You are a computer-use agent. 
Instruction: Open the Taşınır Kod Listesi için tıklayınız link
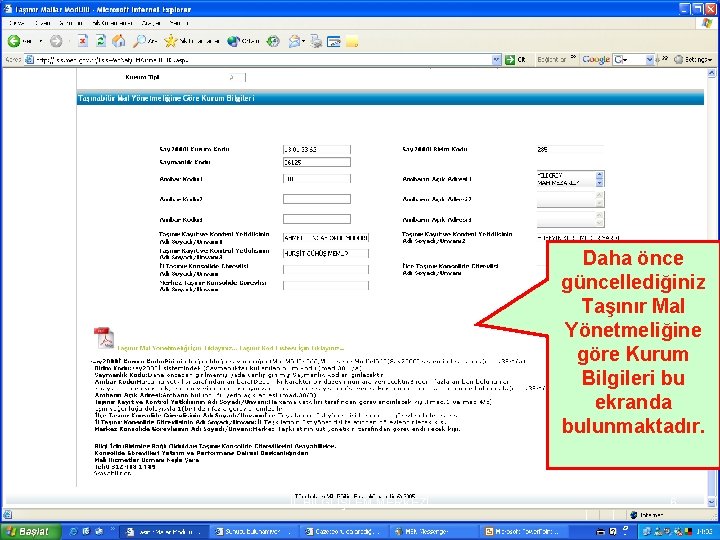(x=292, y=348)
